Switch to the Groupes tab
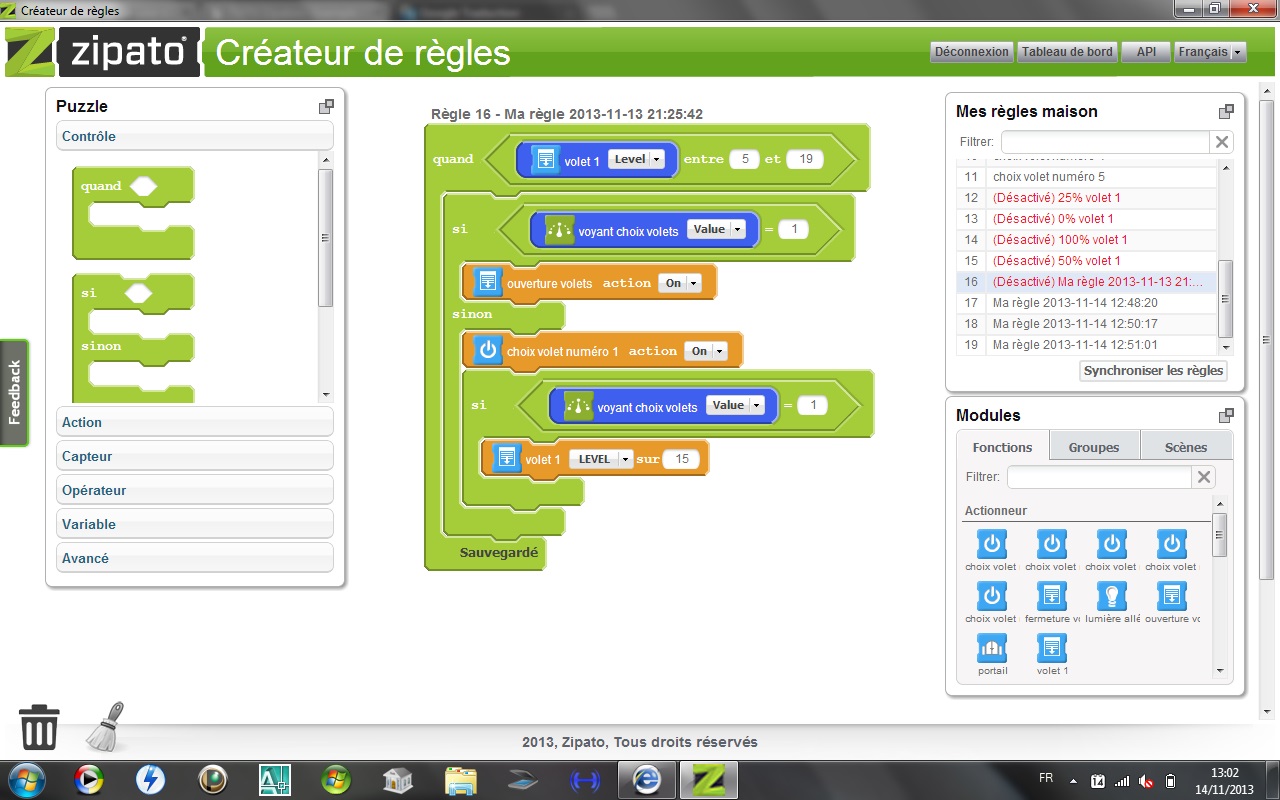Screen dimensions: 1280x800 tap(1093, 447)
